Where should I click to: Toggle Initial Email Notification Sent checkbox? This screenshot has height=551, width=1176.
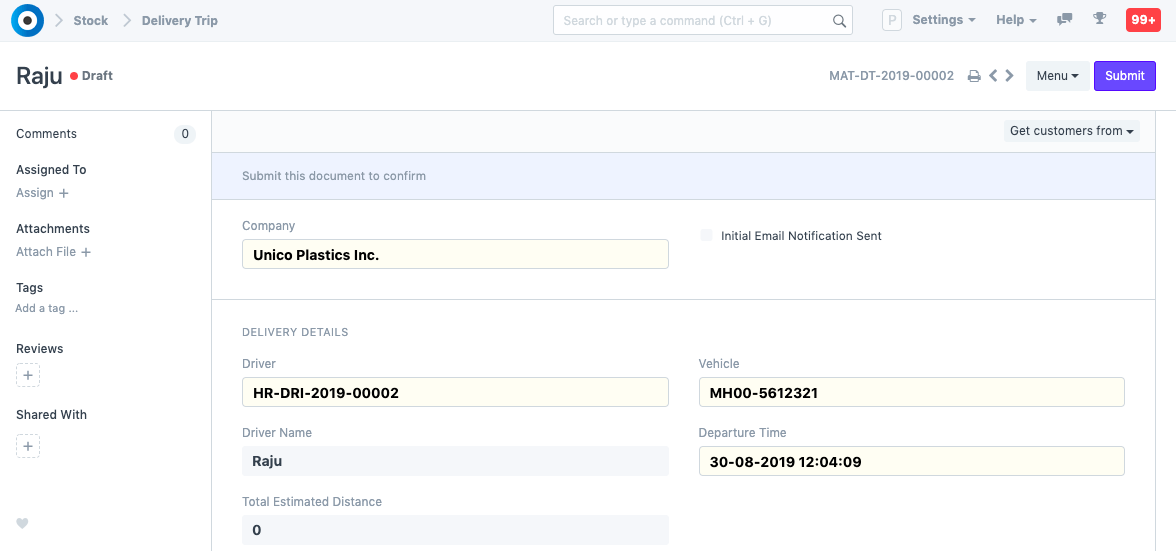click(x=707, y=236)
